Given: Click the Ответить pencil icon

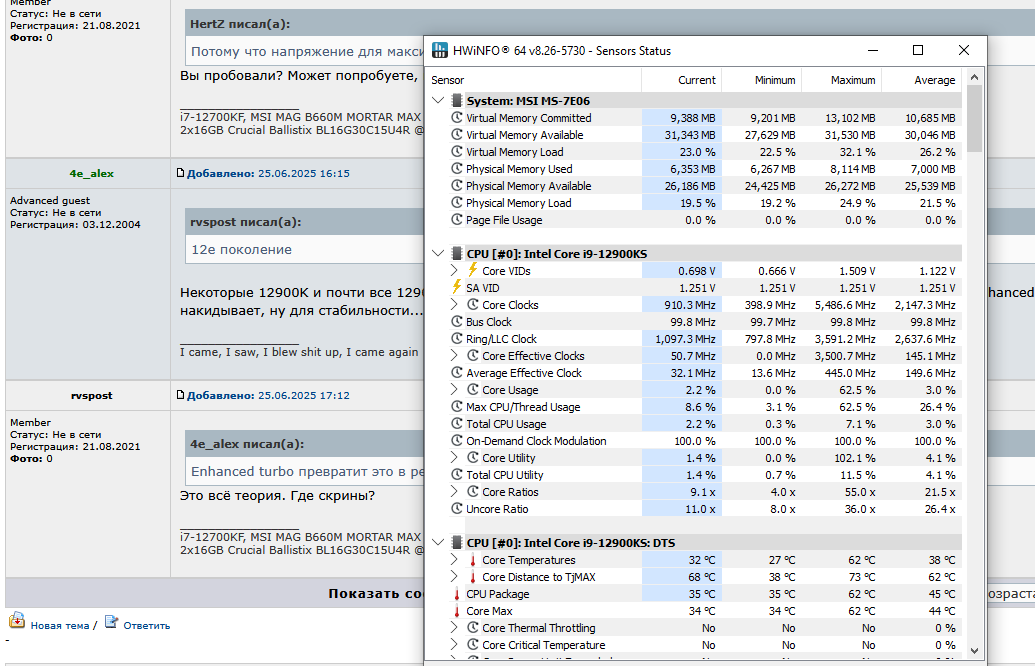Looking at the screenshot, I should [112, 623].
